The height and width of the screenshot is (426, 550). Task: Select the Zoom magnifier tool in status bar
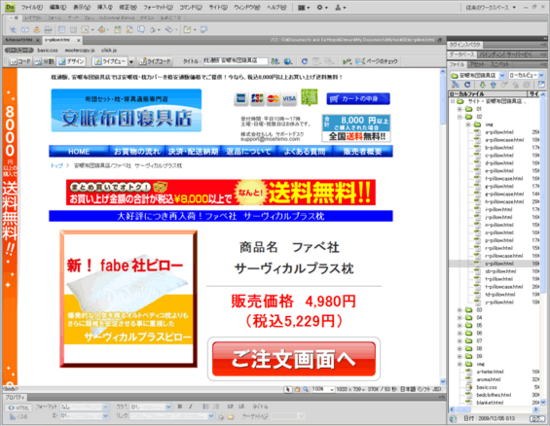(x=306, y=389)
